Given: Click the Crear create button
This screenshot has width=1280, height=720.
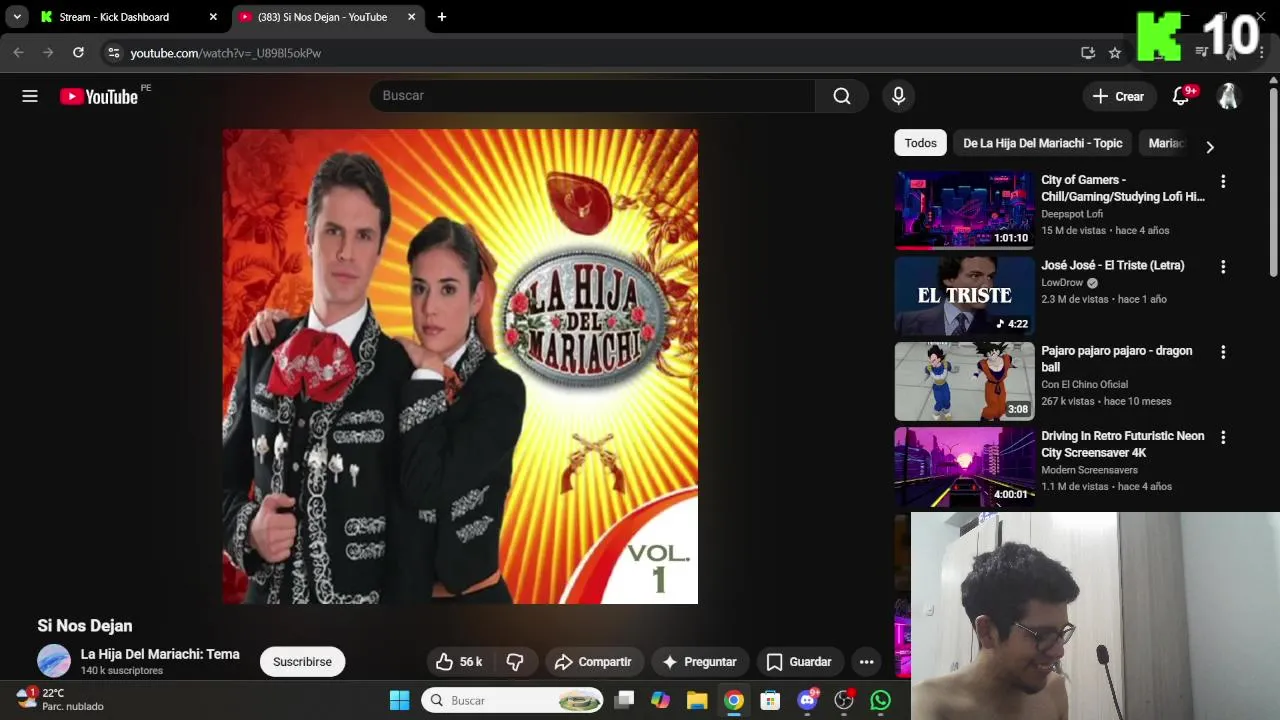Looking at the screenshot, I should 1119,96.
